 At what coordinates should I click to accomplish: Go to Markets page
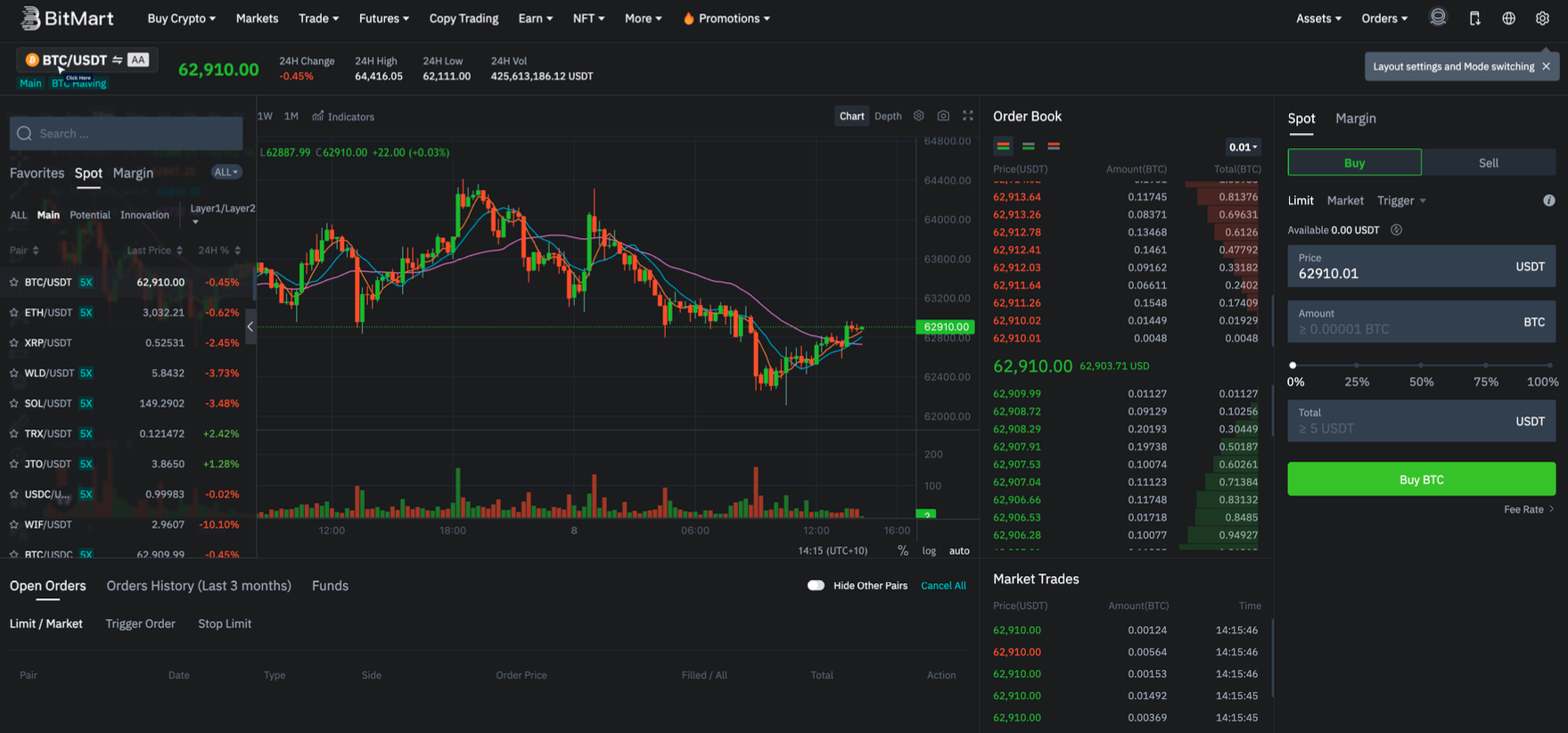click(x=257, y=18)
